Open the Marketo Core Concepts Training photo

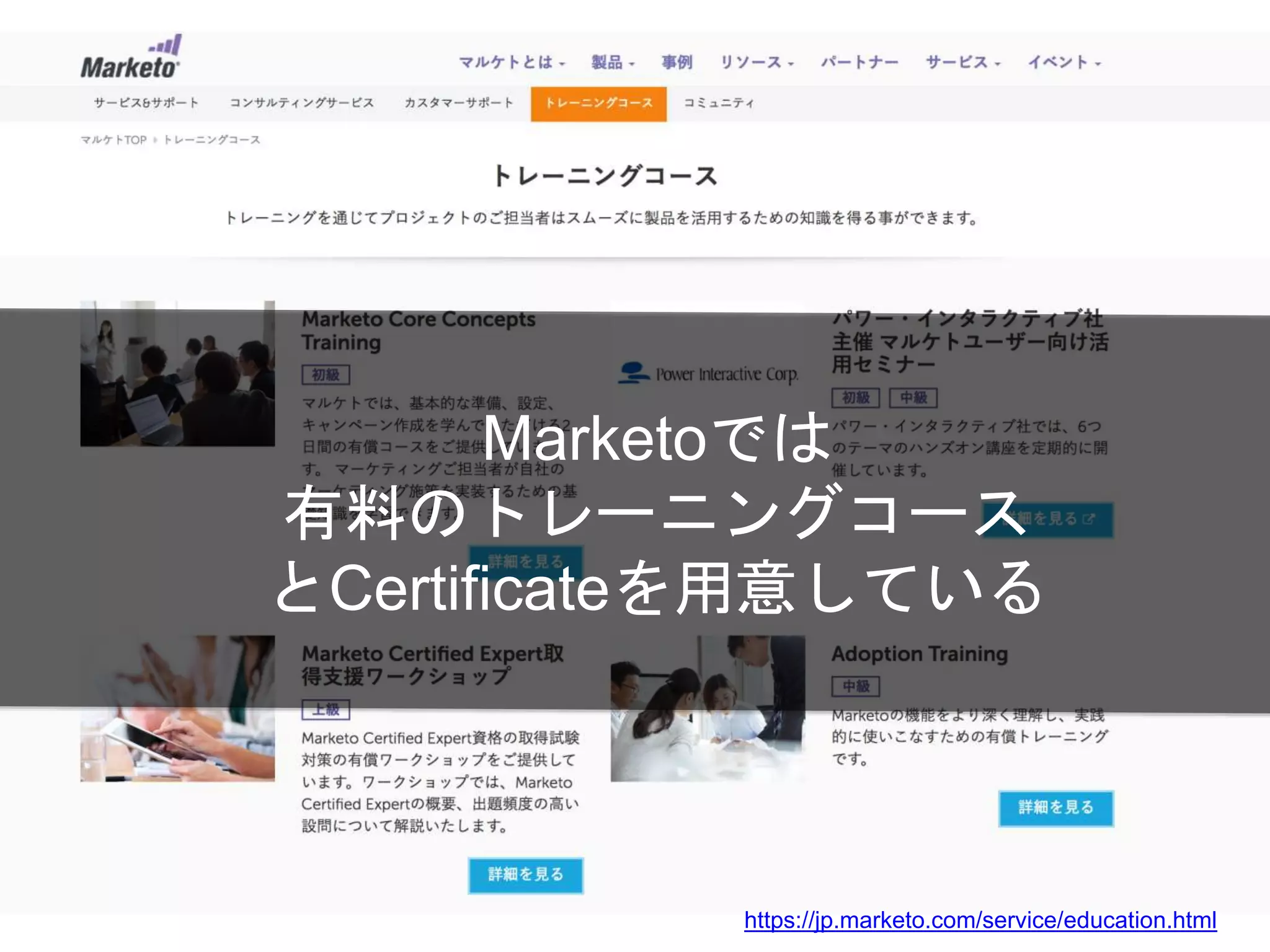177,374
